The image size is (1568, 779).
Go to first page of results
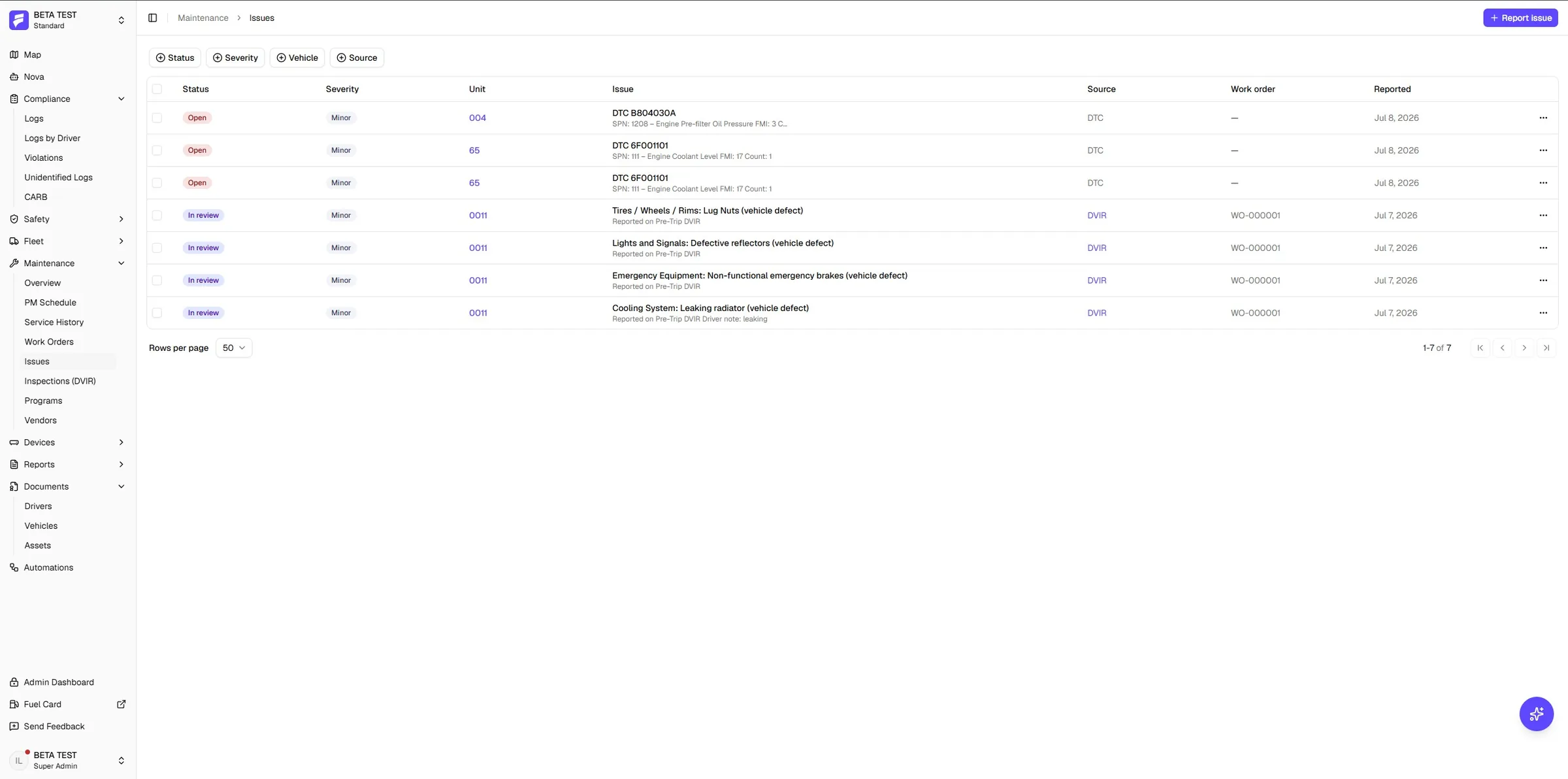(1480, 348)
